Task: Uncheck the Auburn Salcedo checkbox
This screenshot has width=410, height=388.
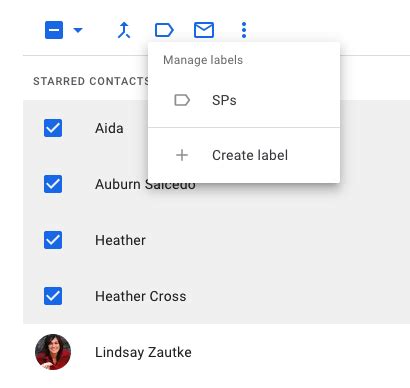Action: tap(53, 184)
